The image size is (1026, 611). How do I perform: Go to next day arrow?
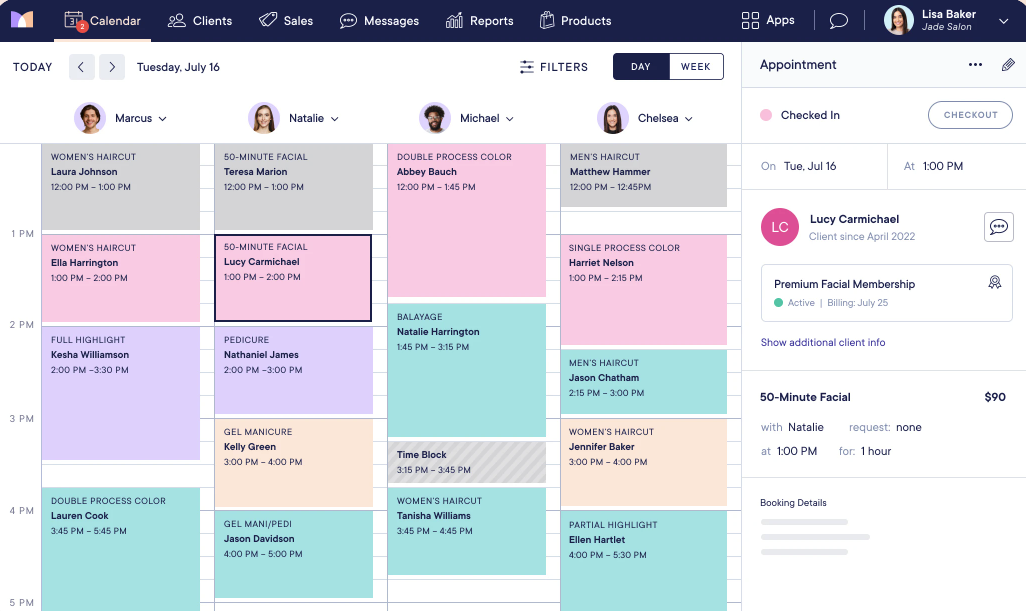[x=112, y=67]
